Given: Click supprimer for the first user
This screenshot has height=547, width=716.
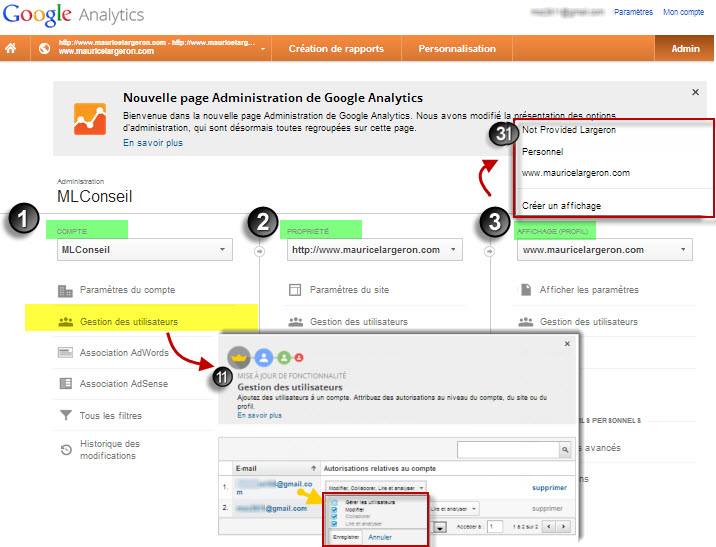Looking at the screenshot, I should coord(549,488).
